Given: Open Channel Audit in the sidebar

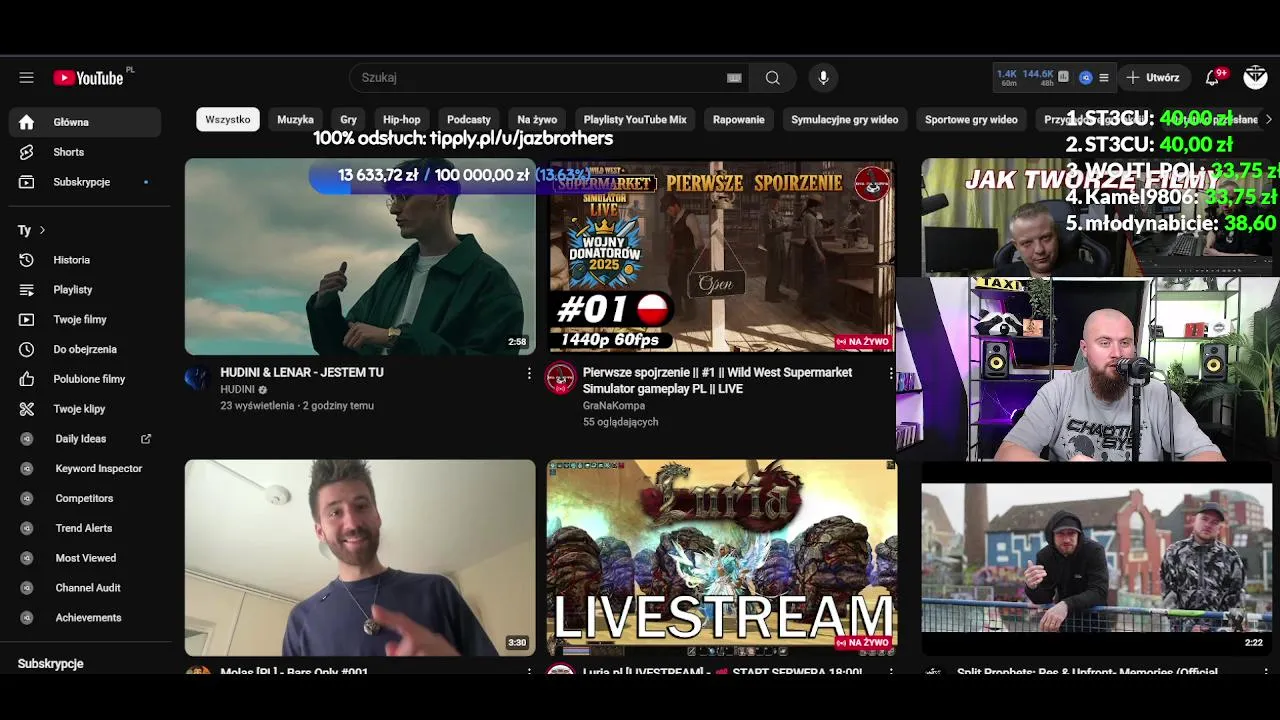Looking at the screenshot, I should pos(85,588).
